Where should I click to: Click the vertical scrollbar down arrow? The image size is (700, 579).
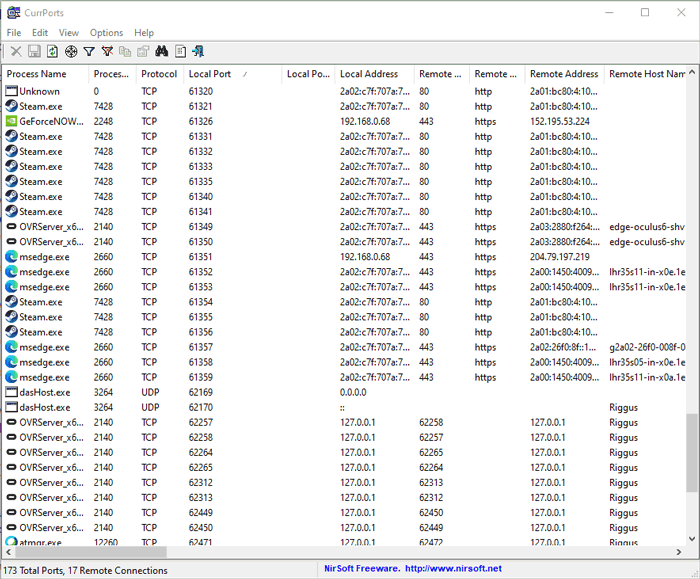692,539
